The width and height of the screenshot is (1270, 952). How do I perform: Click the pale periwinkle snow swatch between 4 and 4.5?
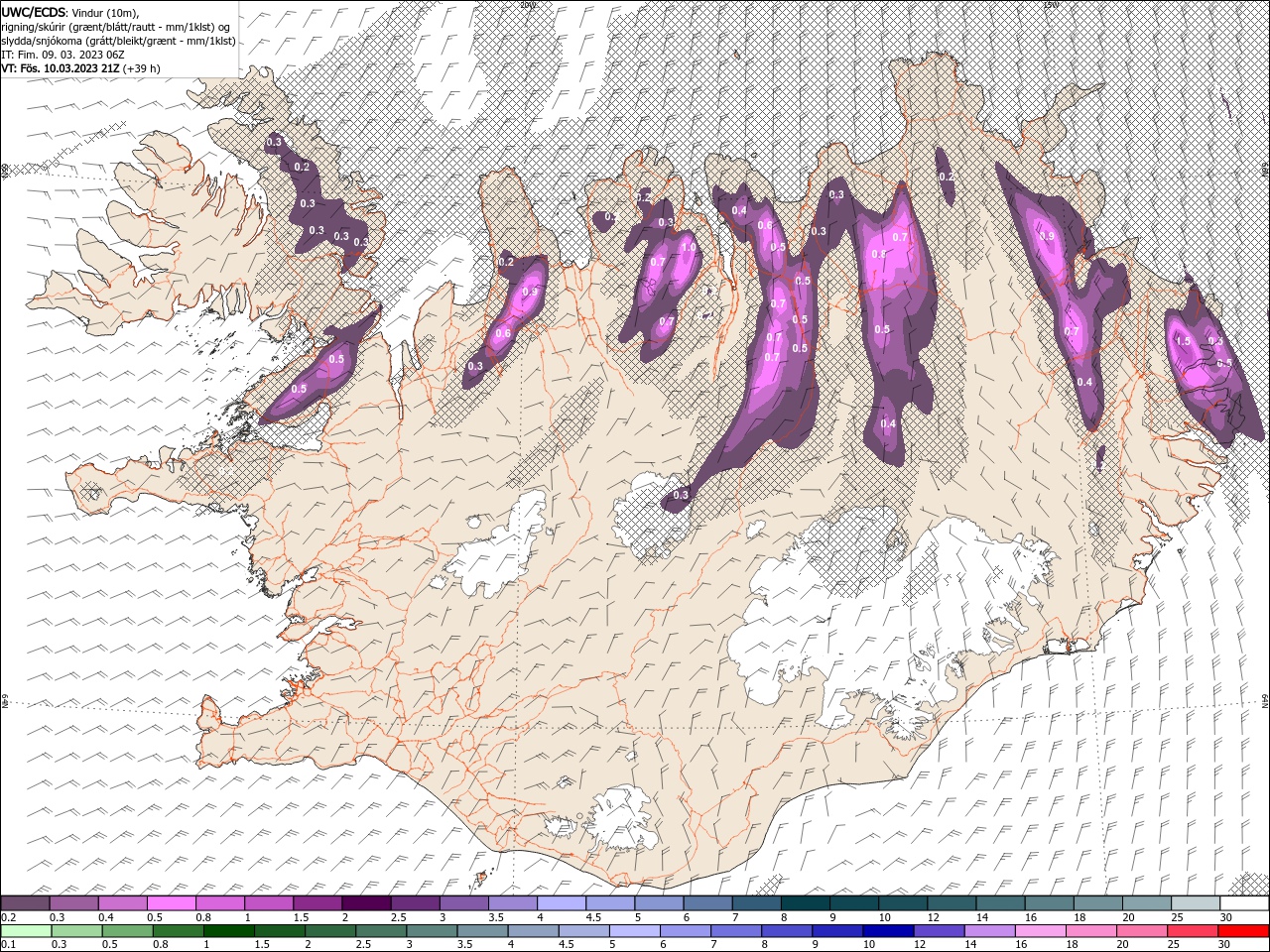pyautogui.click(x=561, y=903)
